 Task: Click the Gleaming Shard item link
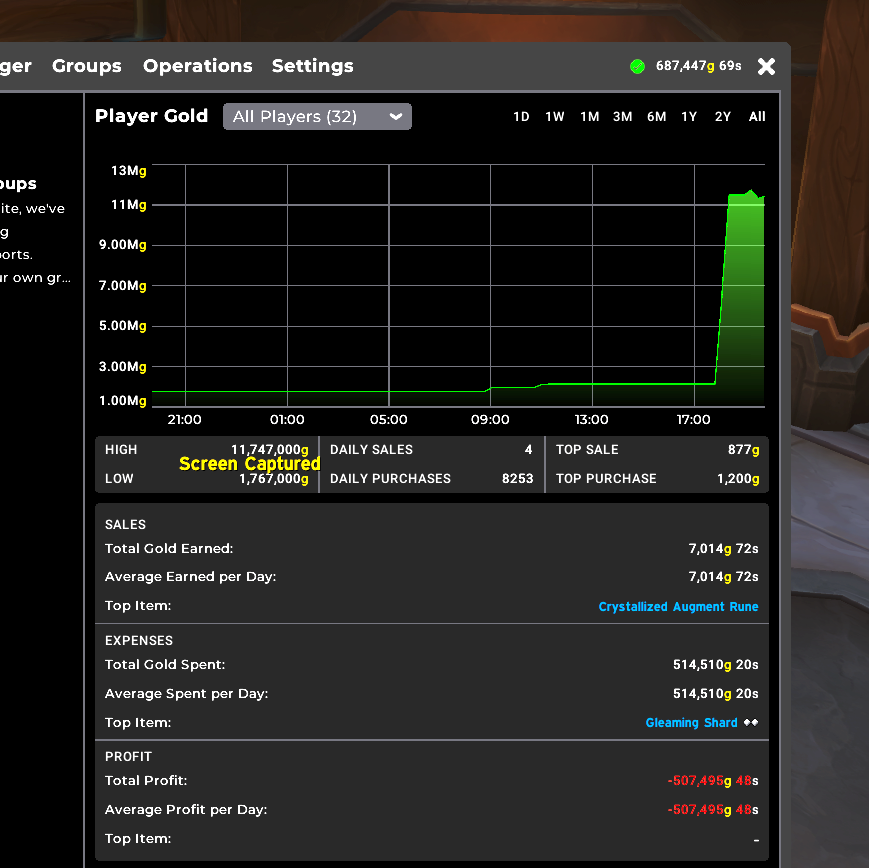[x=691, y=723]
